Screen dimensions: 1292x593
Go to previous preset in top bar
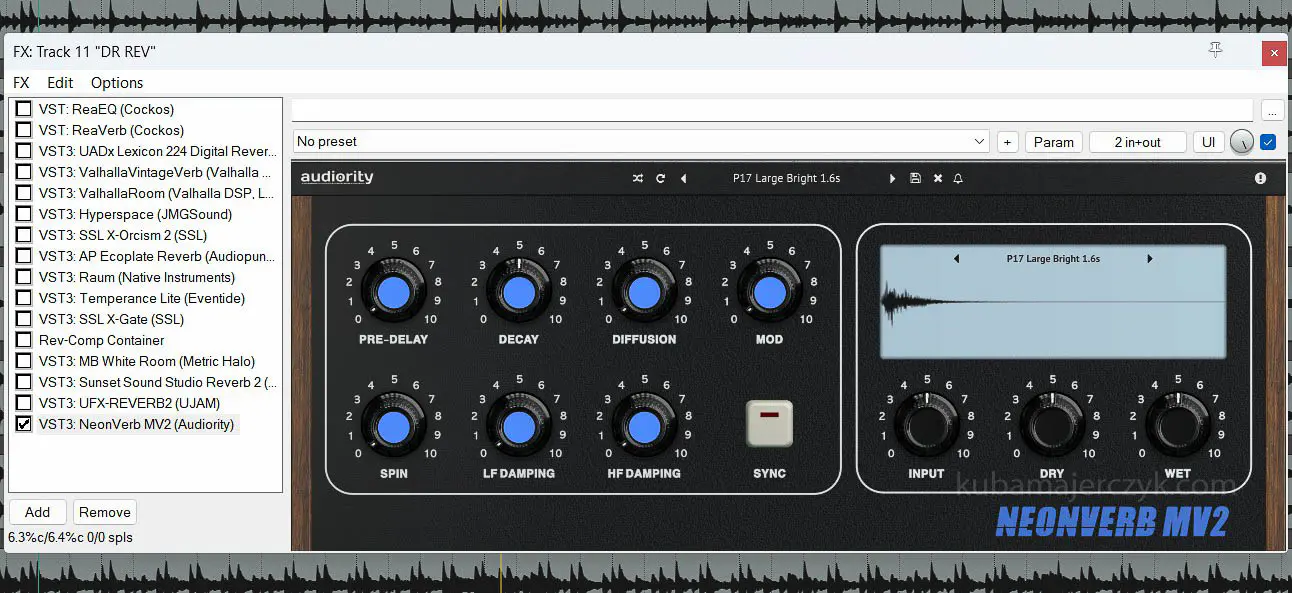tap(684, 179)
